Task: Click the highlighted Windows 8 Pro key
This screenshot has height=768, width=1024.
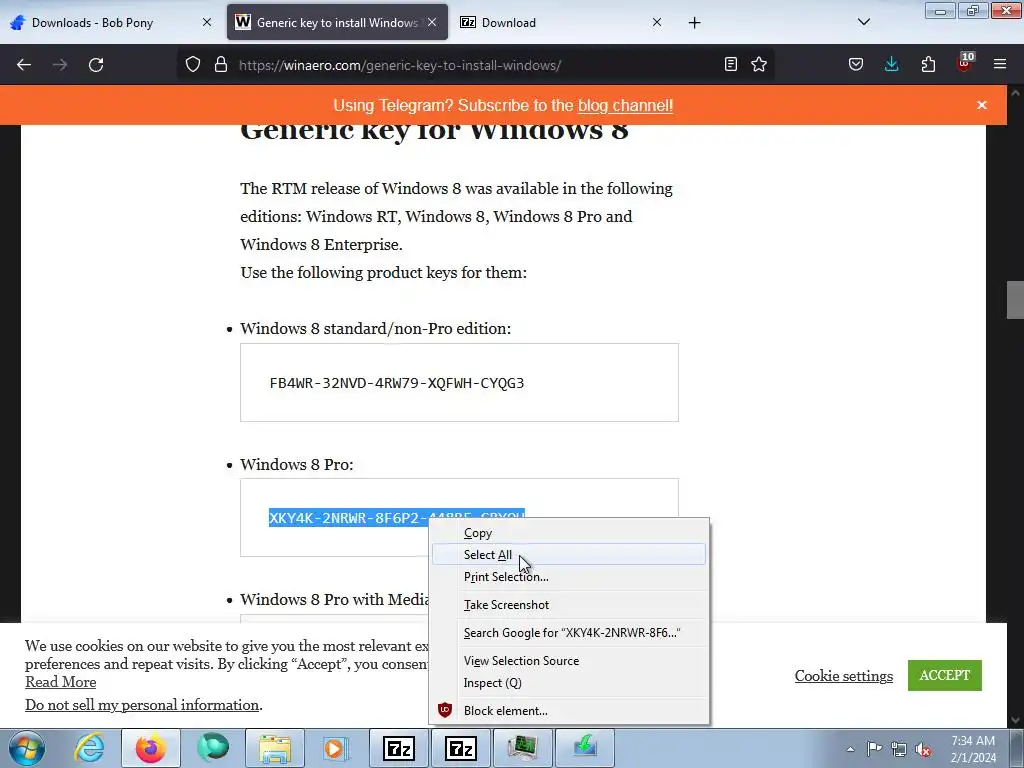Action: pos(349,518)
